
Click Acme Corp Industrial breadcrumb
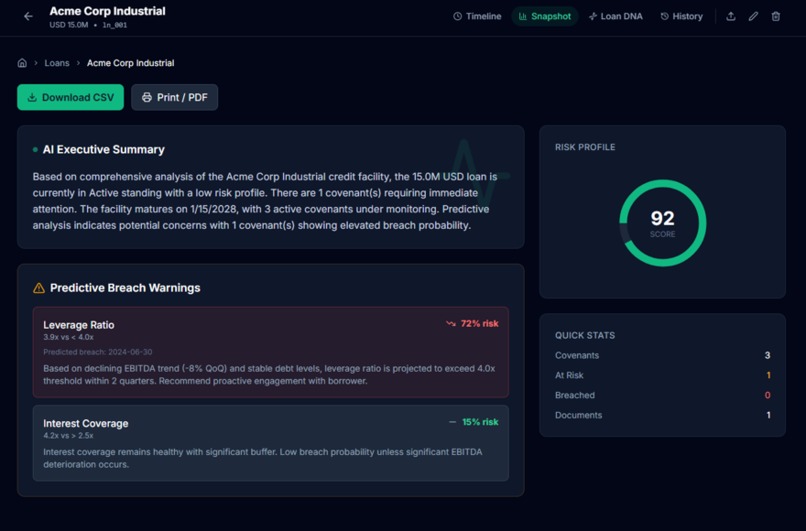click(130, 63)
